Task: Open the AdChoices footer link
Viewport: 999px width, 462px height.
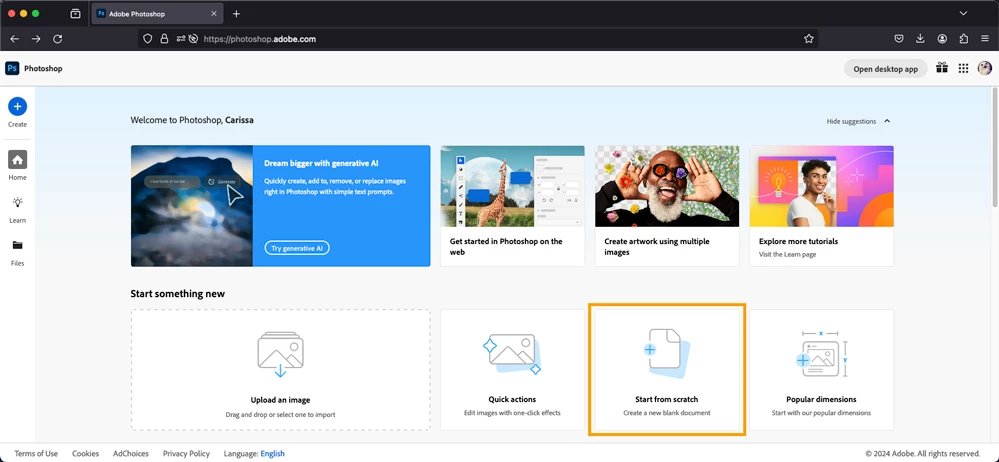Action: [x=131, y=454]
